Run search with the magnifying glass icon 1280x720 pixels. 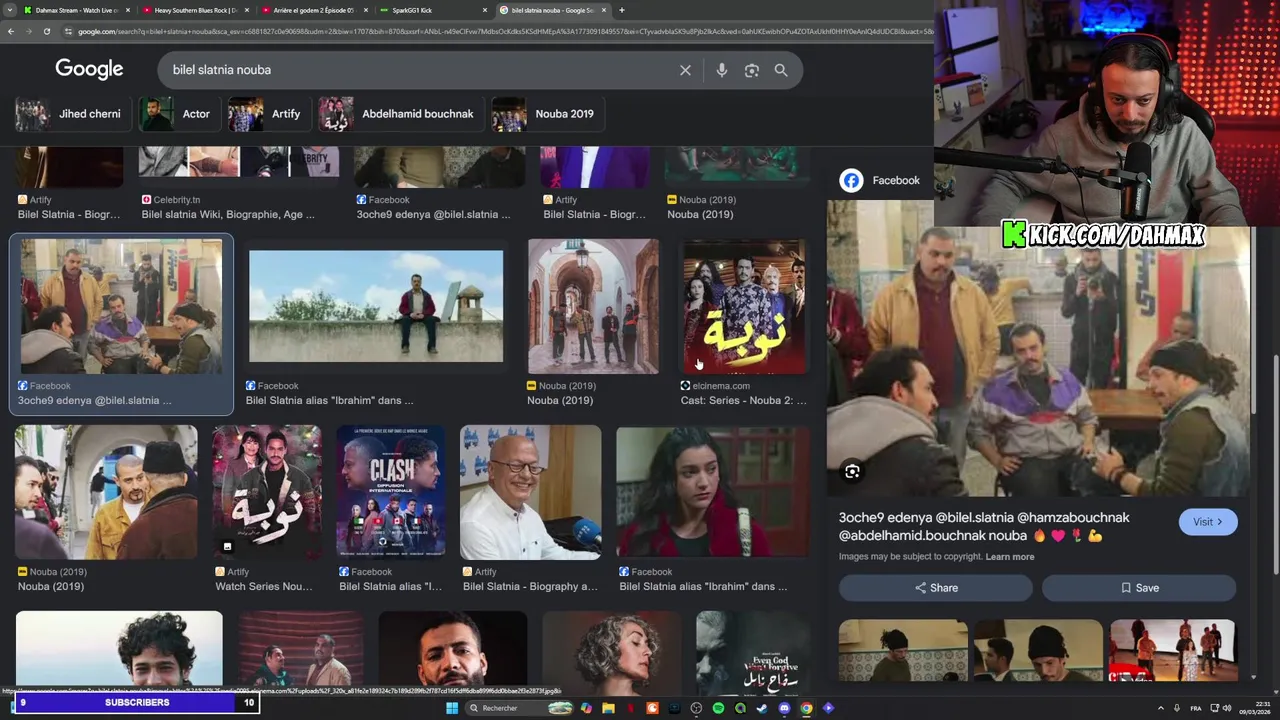pos(781,70)
